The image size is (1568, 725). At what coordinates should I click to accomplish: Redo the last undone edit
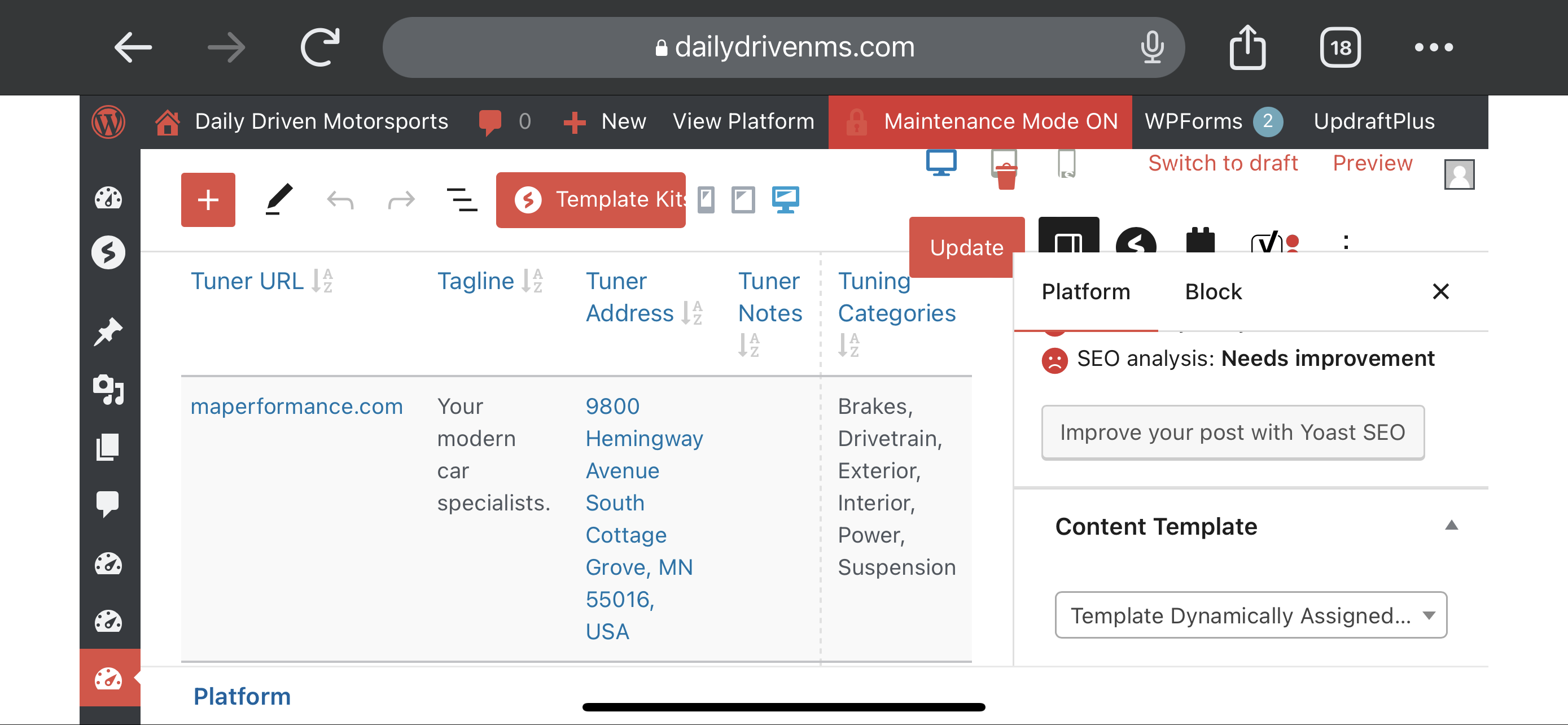click(x=401, y=200)
